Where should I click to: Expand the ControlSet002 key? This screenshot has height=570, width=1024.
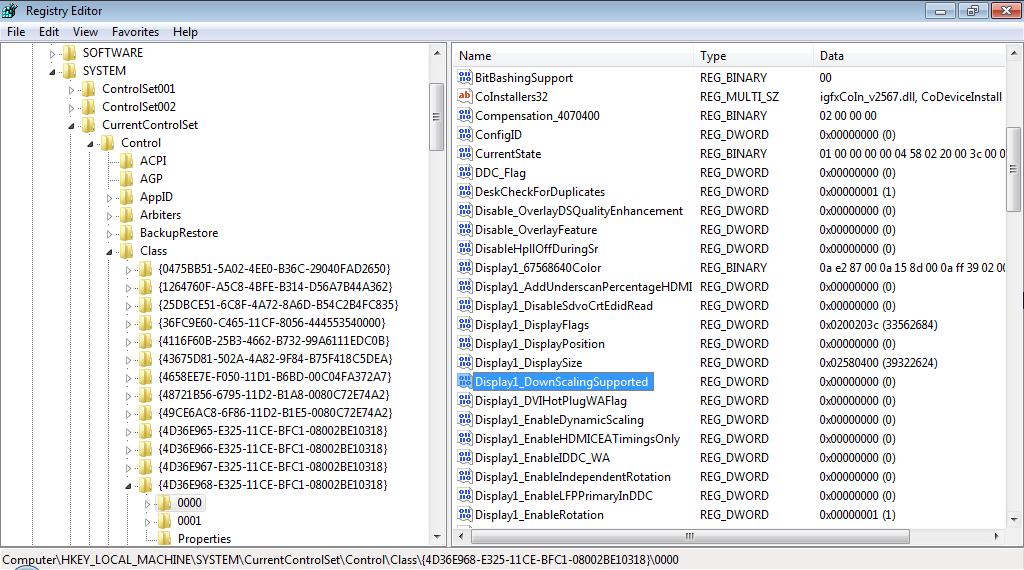71,108
